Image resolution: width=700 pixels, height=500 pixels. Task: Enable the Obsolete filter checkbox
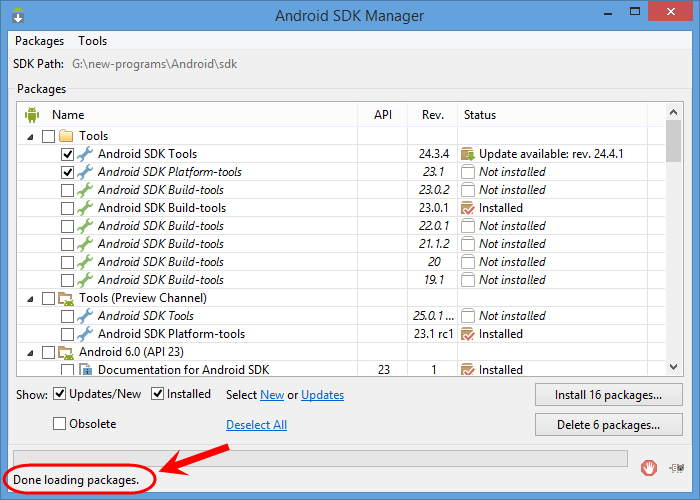click(x=59, y=423)
